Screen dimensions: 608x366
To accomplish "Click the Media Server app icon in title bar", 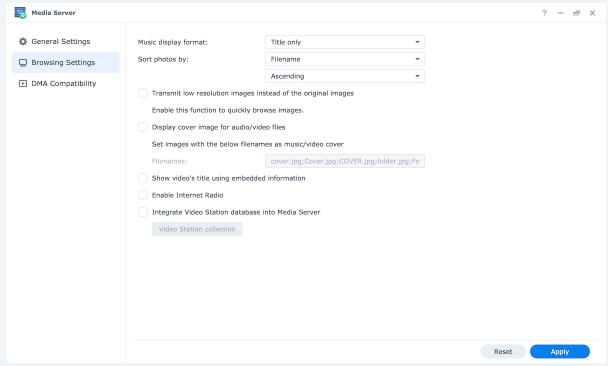I will [x=20, y=12].
